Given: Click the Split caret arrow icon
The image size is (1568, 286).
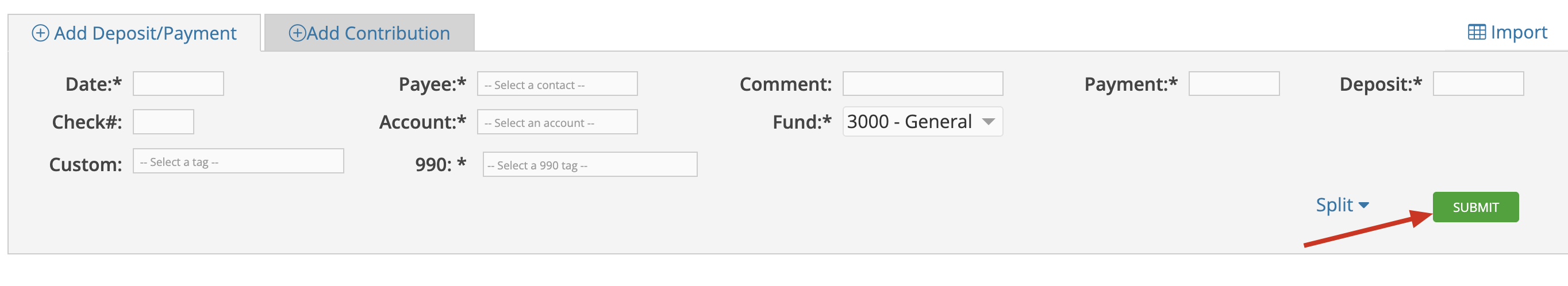Looking at the screenshot, I should coord(1363,205).
